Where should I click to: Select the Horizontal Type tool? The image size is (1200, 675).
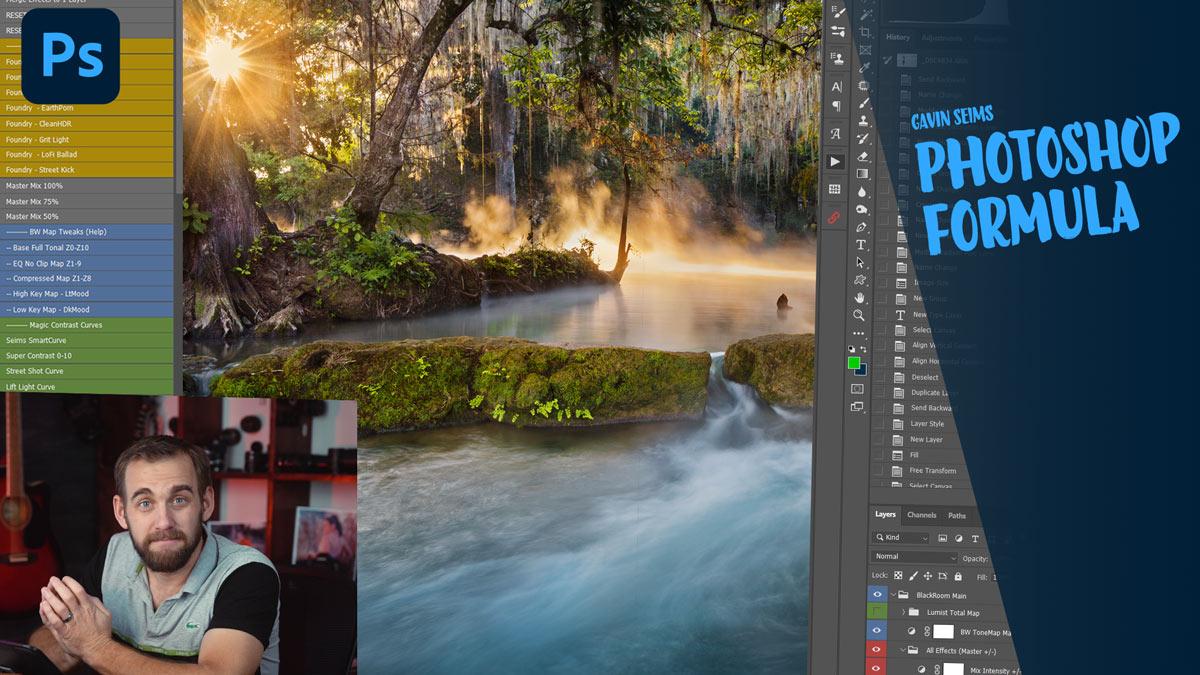click(860, 244)
